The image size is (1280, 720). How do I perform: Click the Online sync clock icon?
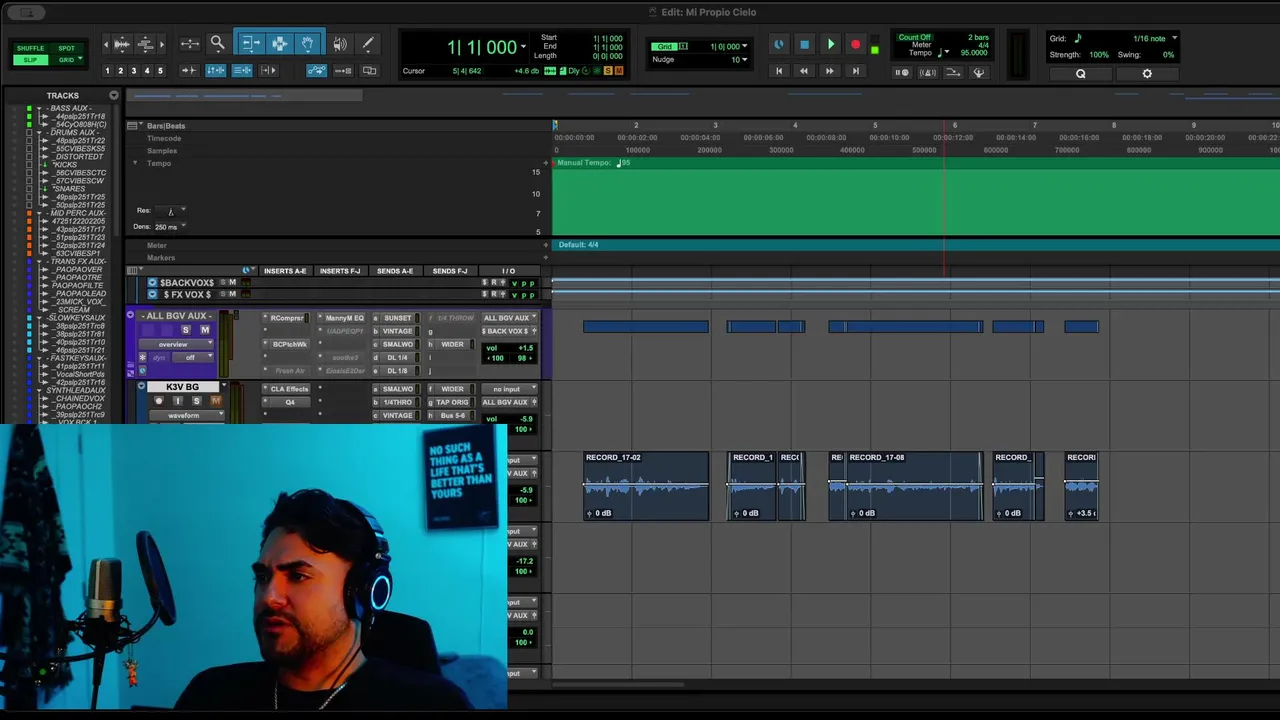[x=779, y=45]
